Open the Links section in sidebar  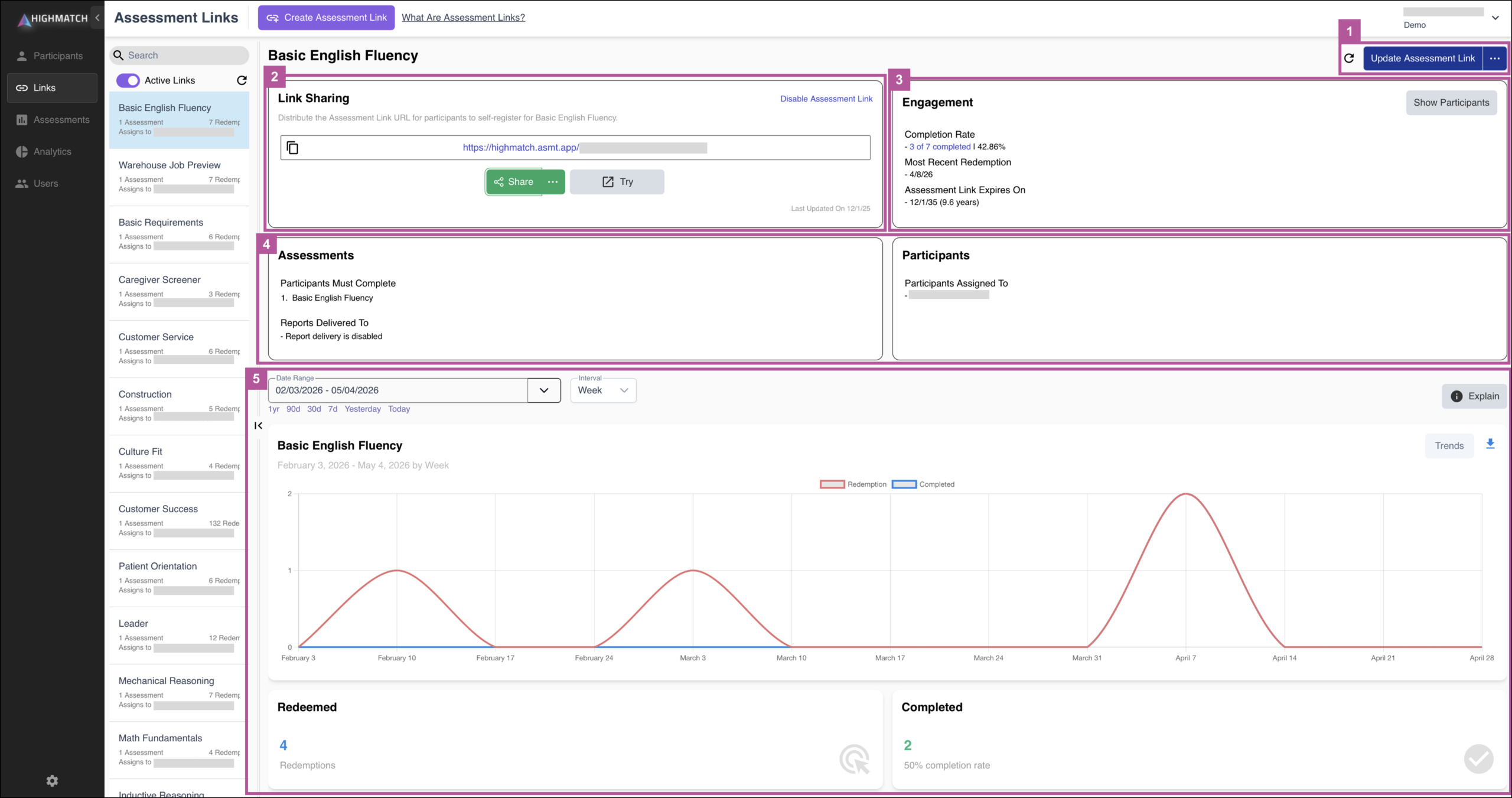coord(52,88)
